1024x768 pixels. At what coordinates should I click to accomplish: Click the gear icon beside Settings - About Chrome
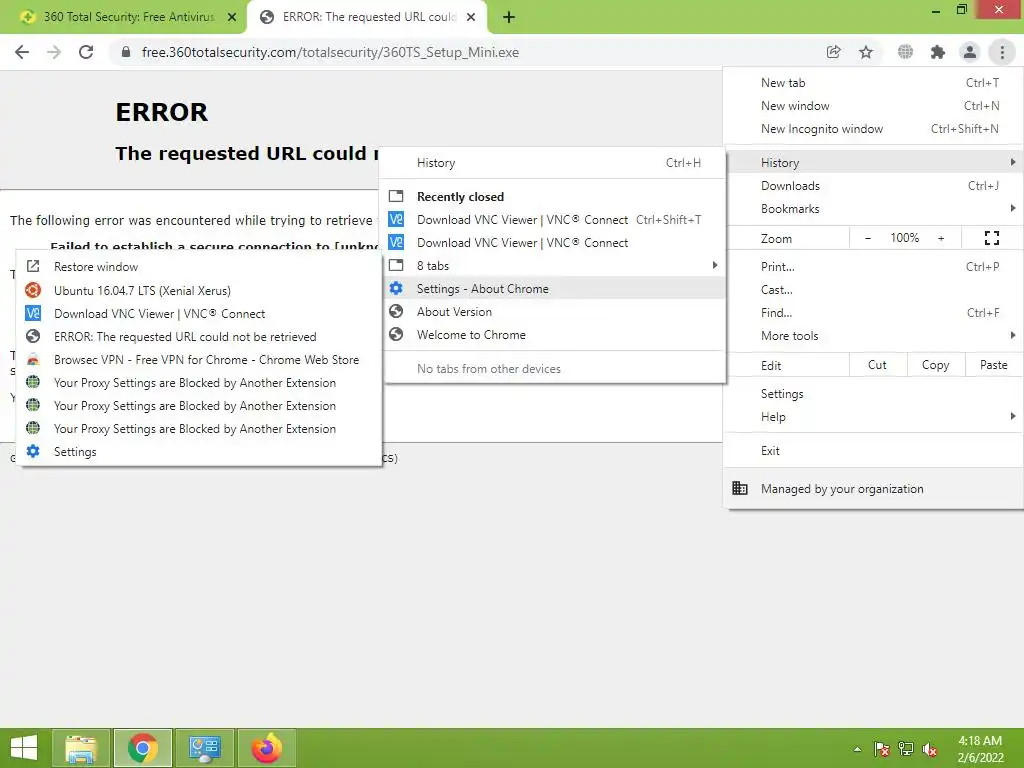396,288
